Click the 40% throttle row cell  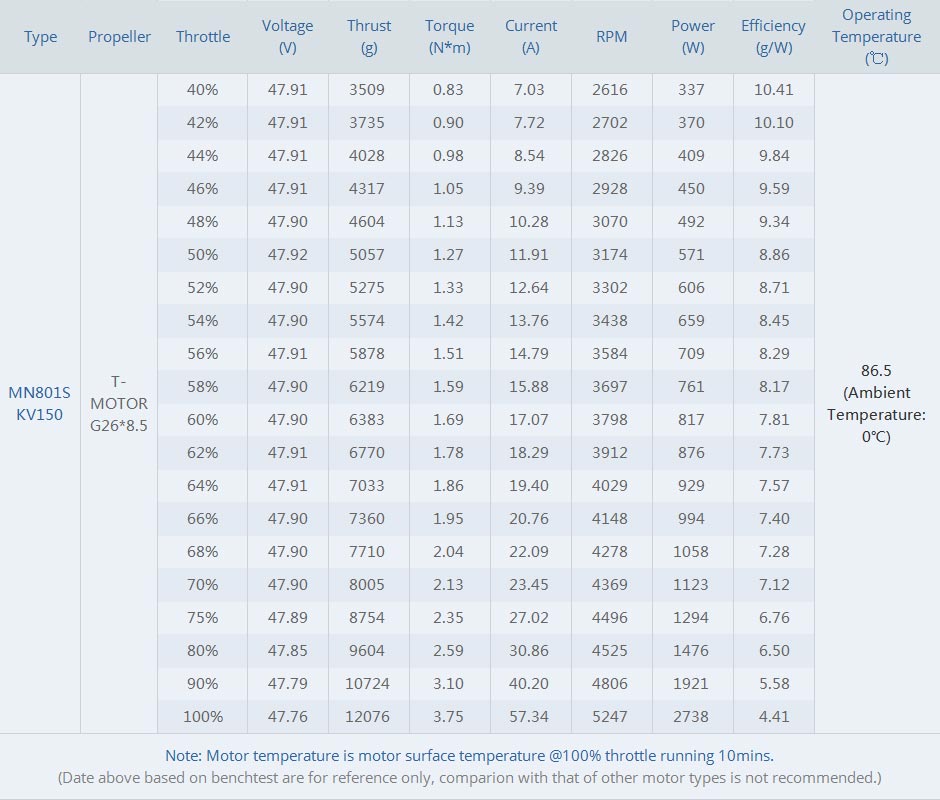pyautogui.click(x=203, y=90)
